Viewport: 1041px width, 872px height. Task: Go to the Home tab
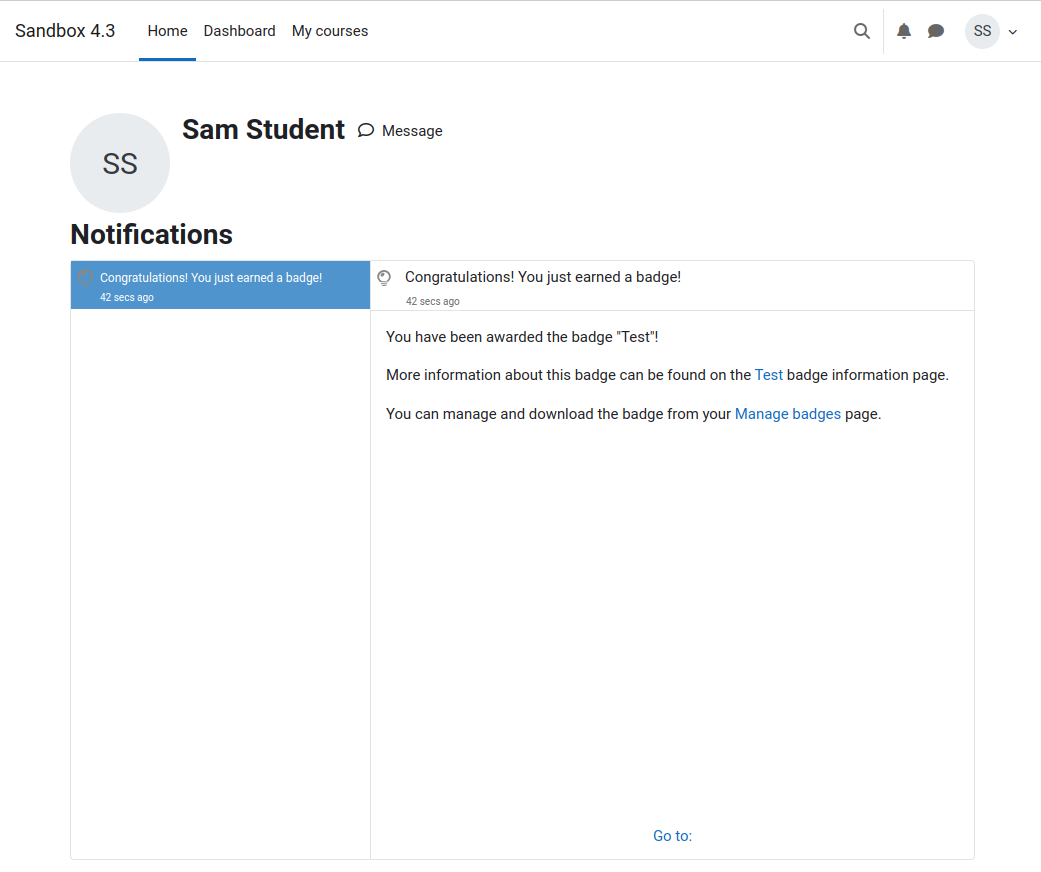click(167, 31)
